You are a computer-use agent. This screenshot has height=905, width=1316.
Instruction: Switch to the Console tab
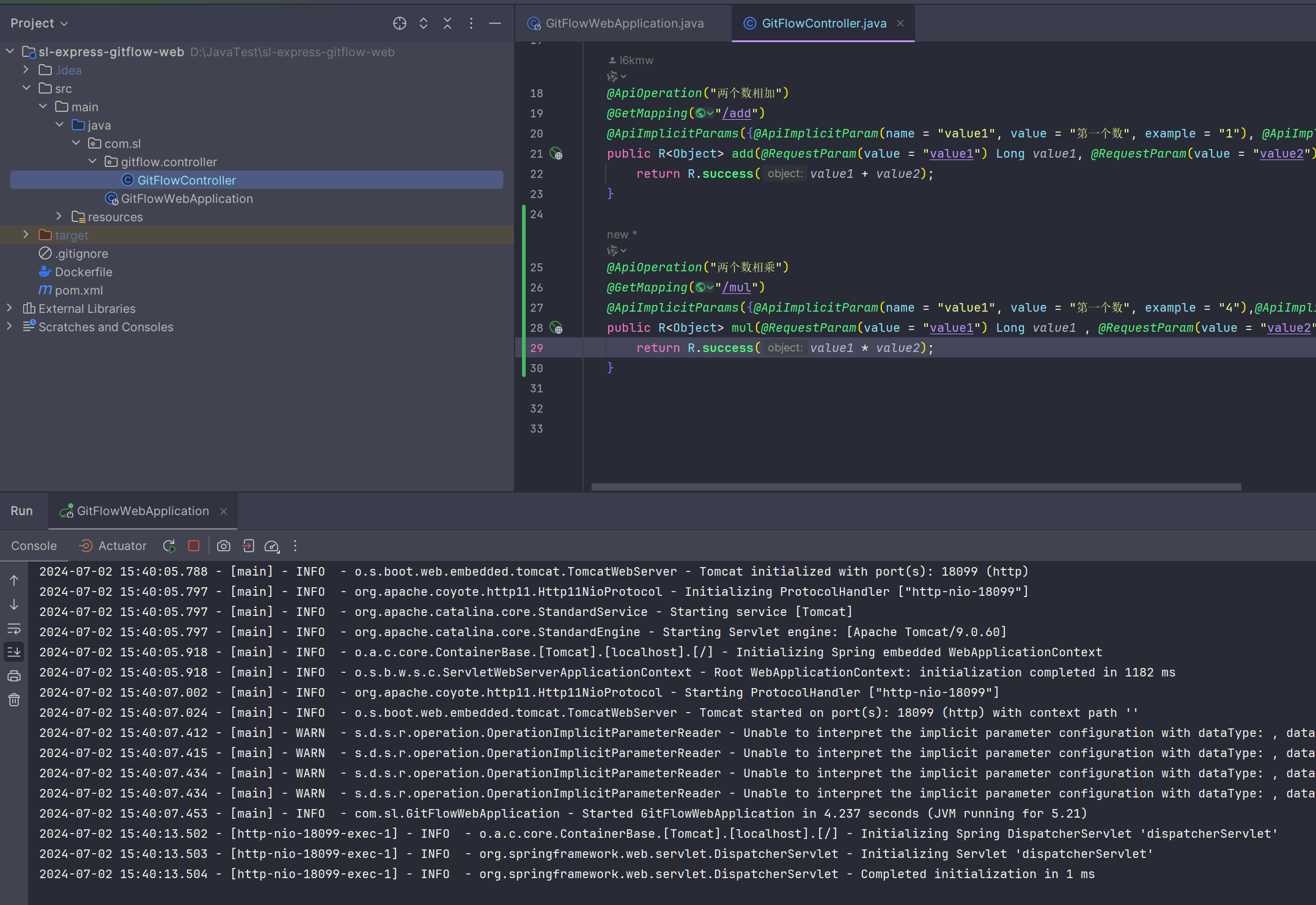pos(34,546)
